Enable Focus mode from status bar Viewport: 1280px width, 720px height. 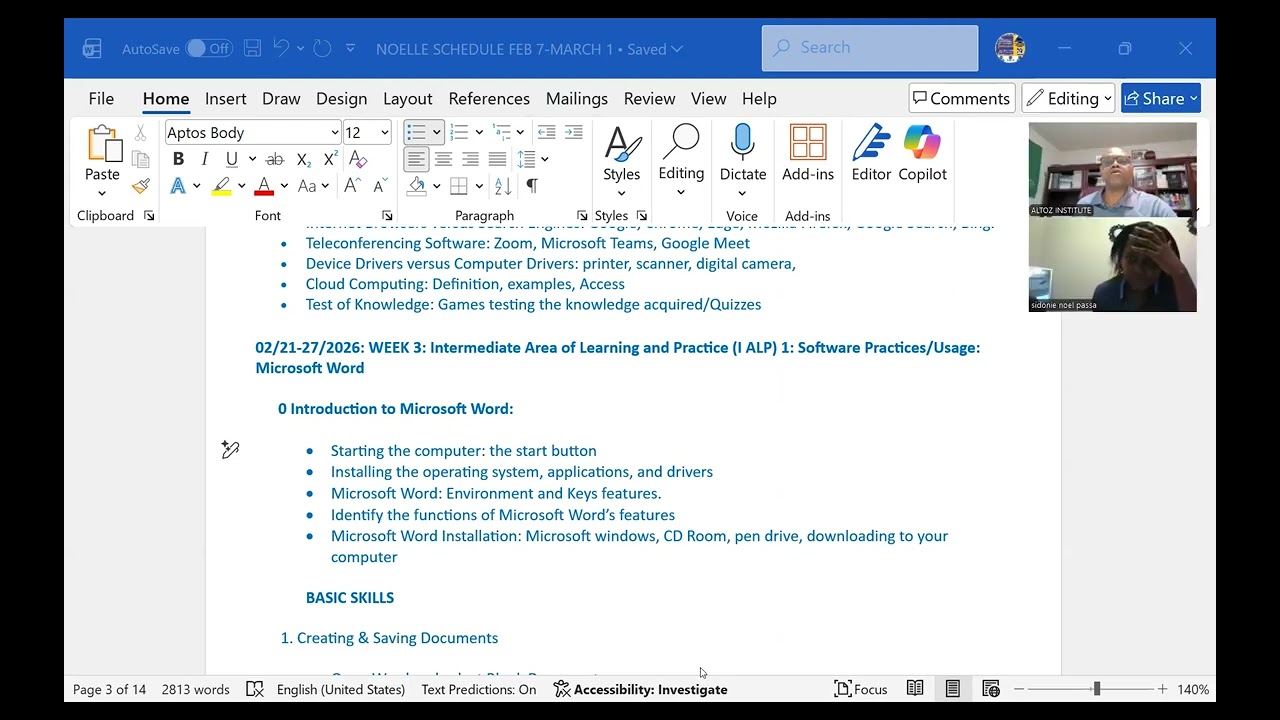[x=861, y=689]
